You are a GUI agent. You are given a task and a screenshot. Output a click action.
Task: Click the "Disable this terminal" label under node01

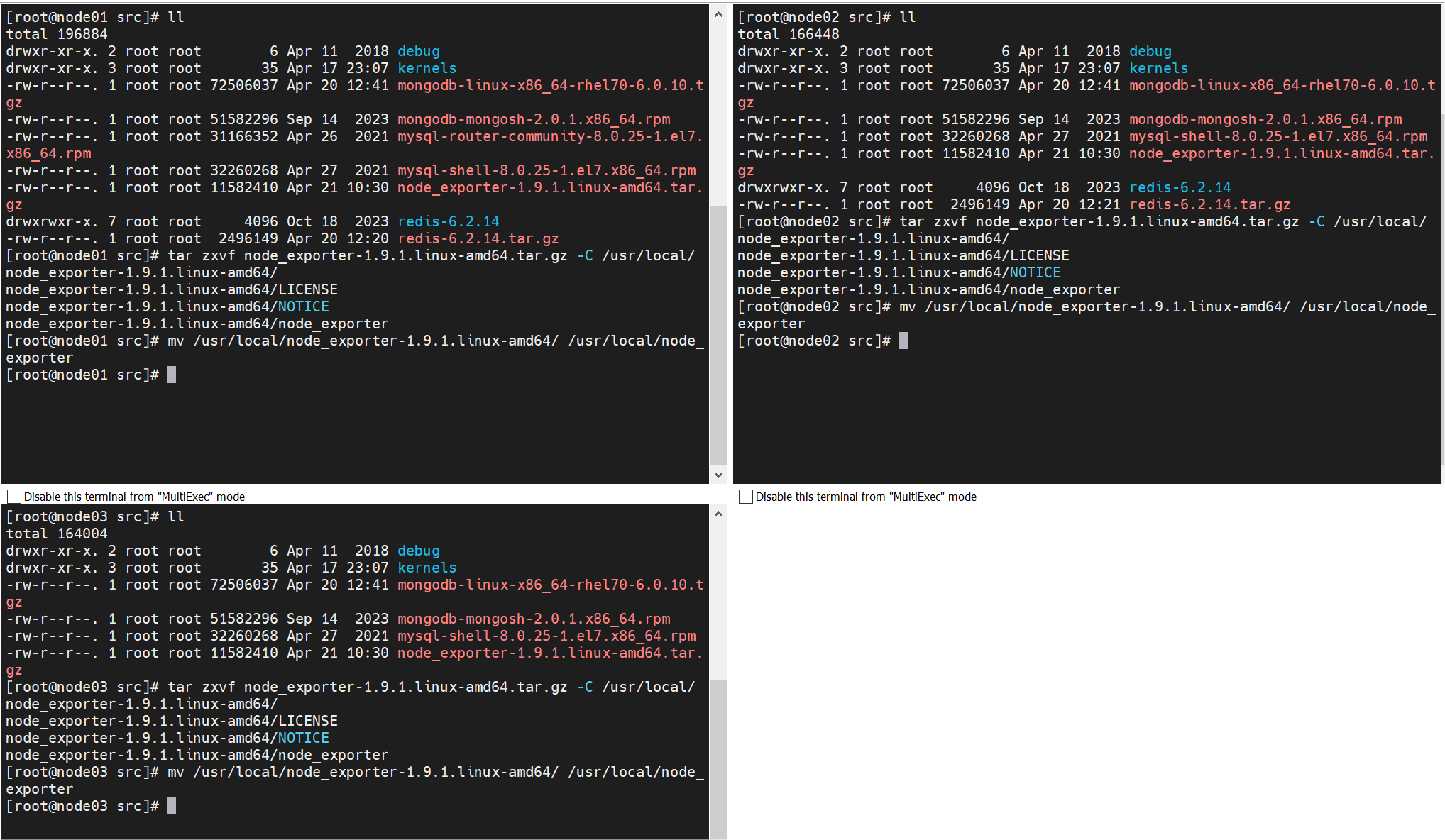(134, 497)
